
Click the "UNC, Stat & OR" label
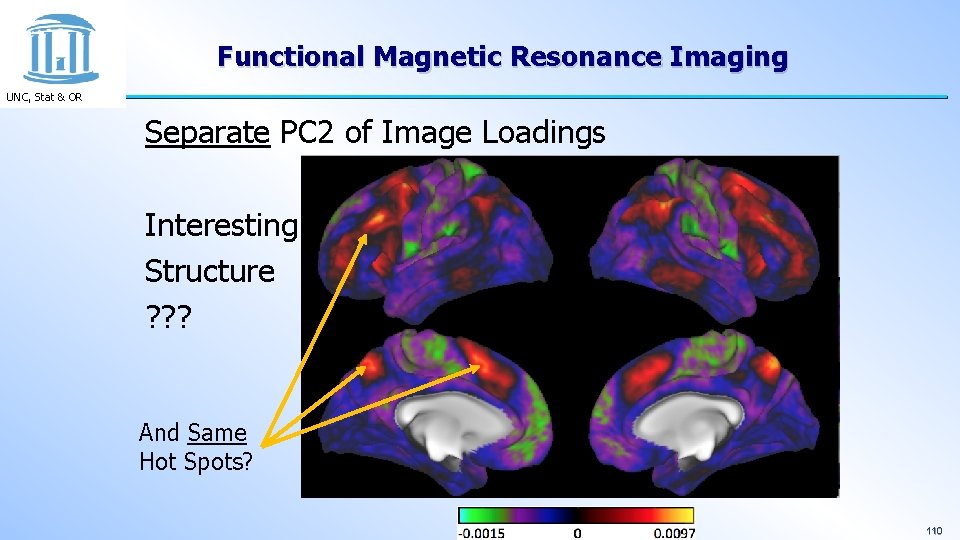(44, 97)
